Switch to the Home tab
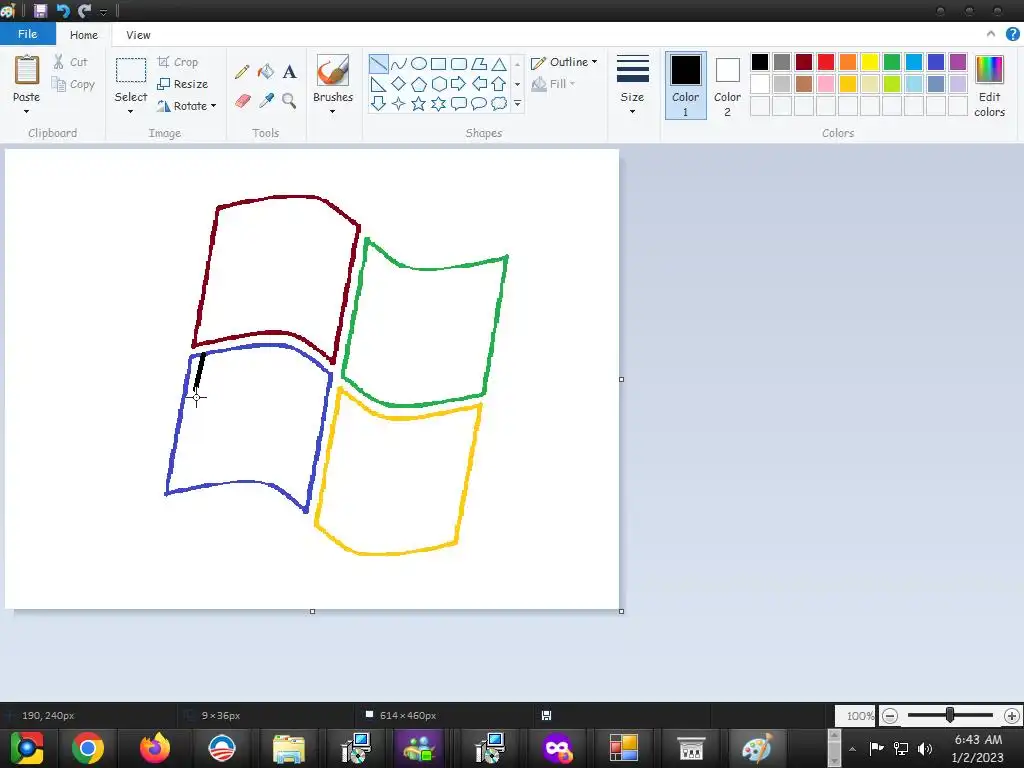The image size is (1024, 768). point(84,35)
